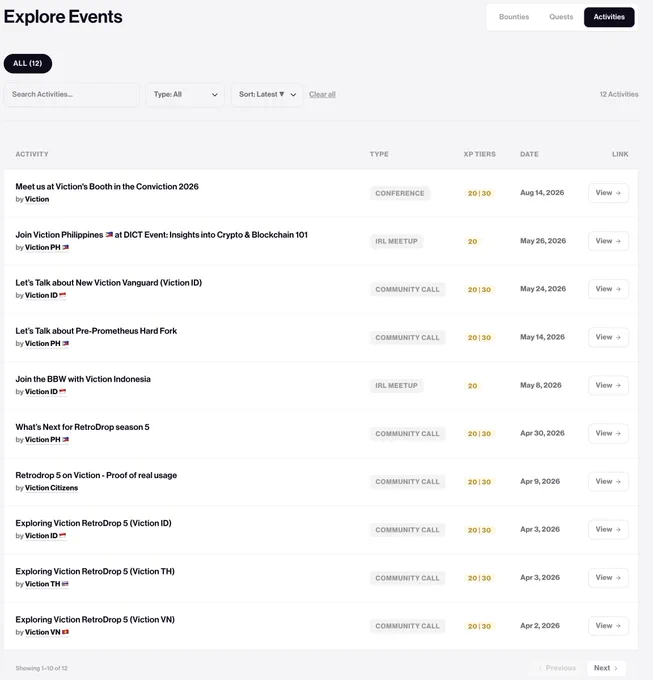Open organizer link 'Viction' under Conviction 2026
653x680 pixels.
pyautogui.click(x=37, y=199)
